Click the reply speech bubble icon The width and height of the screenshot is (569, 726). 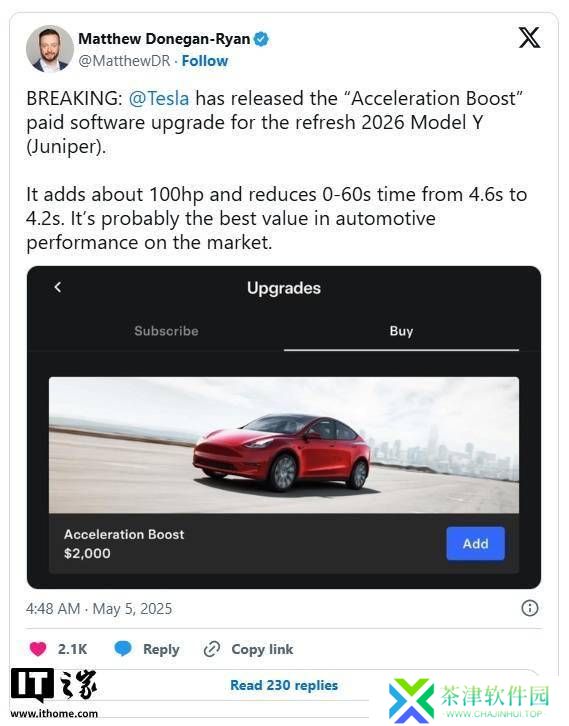[x=123, y=649]
